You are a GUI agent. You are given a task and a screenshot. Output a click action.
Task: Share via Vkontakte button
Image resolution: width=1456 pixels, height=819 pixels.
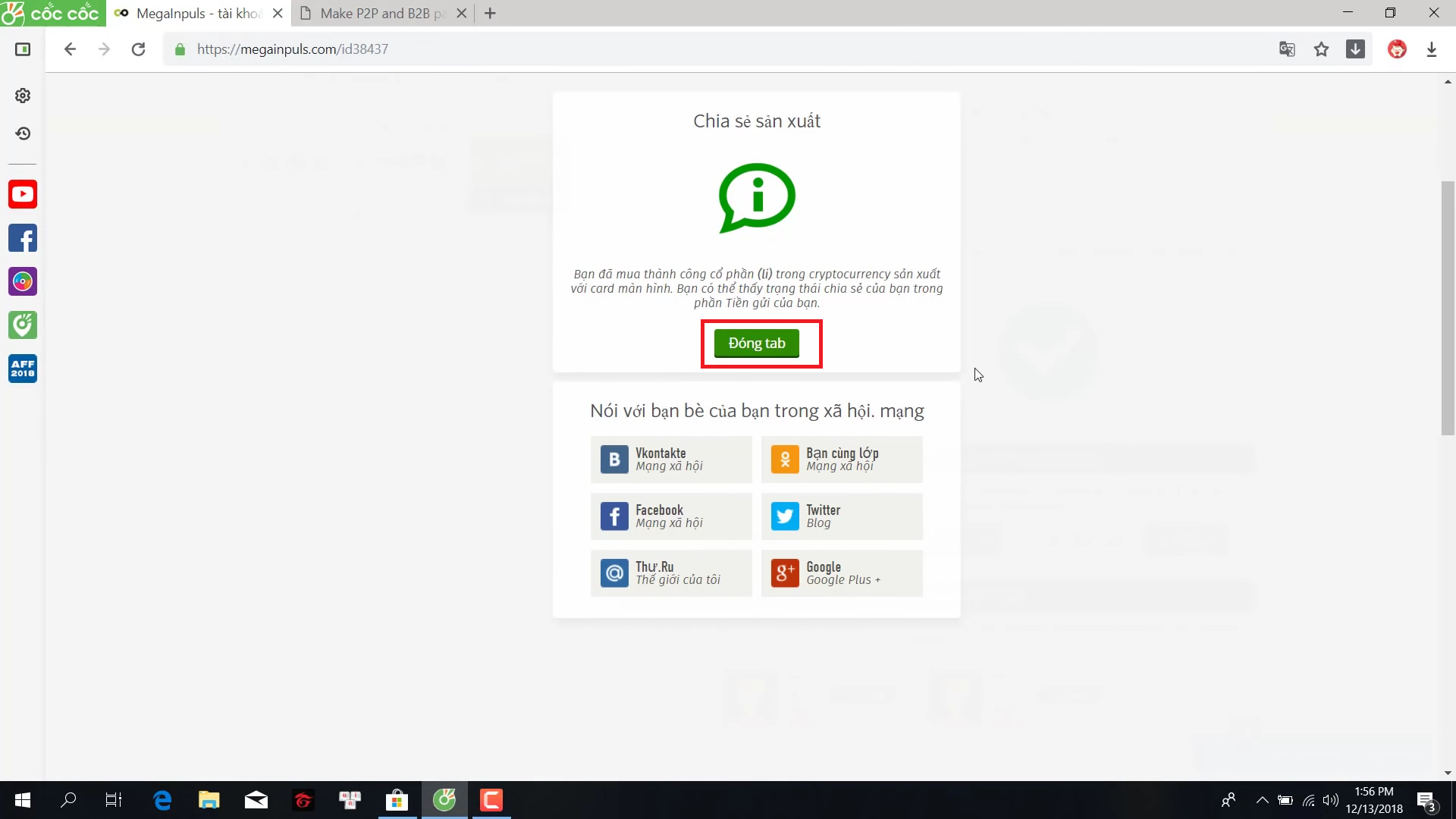671,460
